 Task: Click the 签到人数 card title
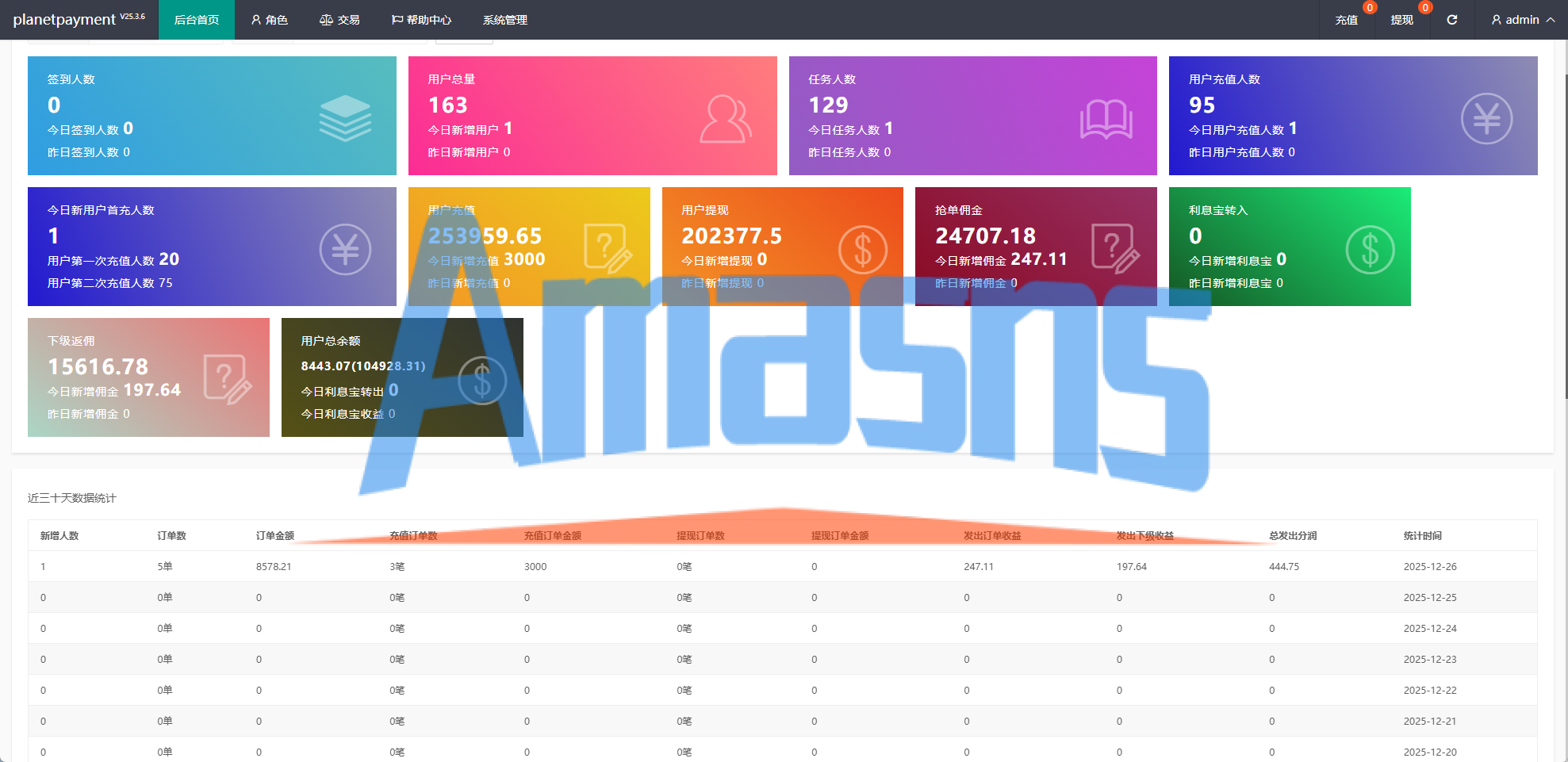(x=71, y=79)
